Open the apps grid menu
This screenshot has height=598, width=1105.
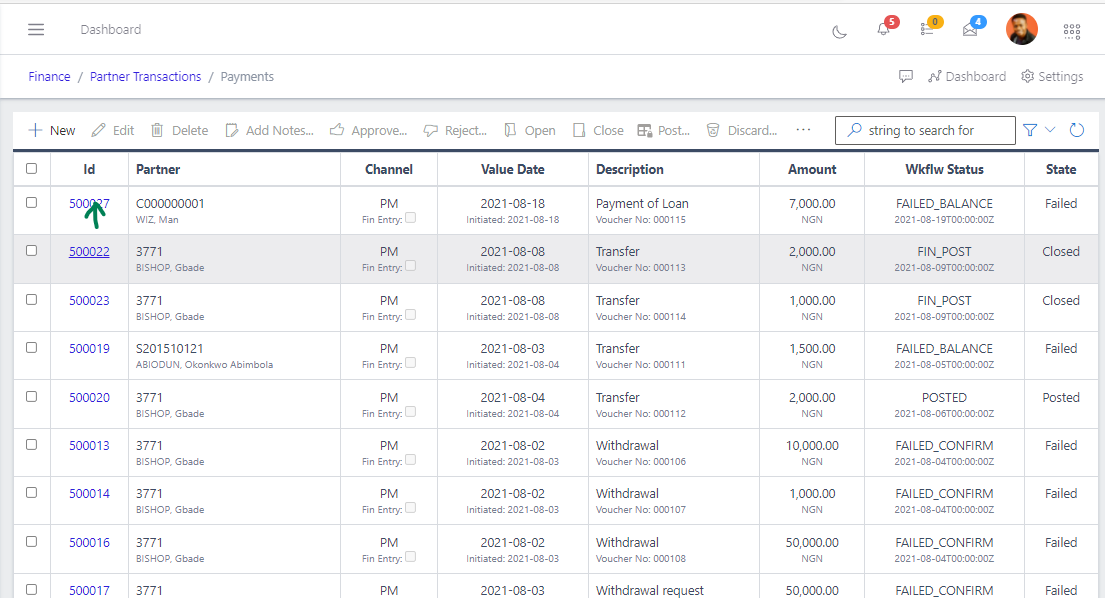[1072, 31]
